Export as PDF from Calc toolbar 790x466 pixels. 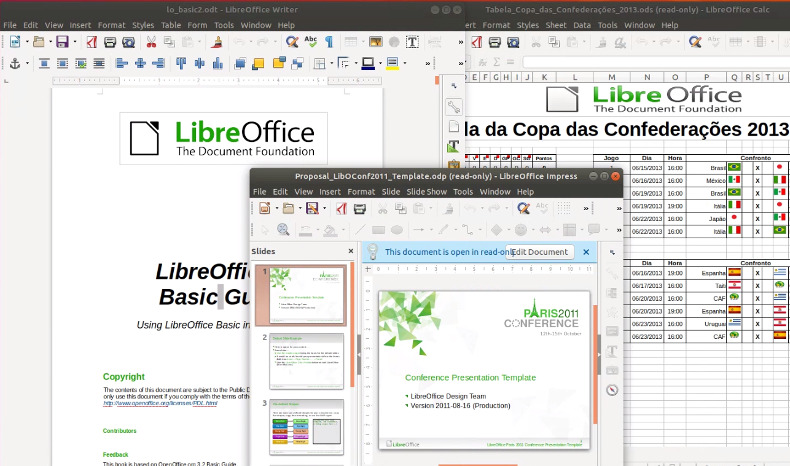[477, 42]
